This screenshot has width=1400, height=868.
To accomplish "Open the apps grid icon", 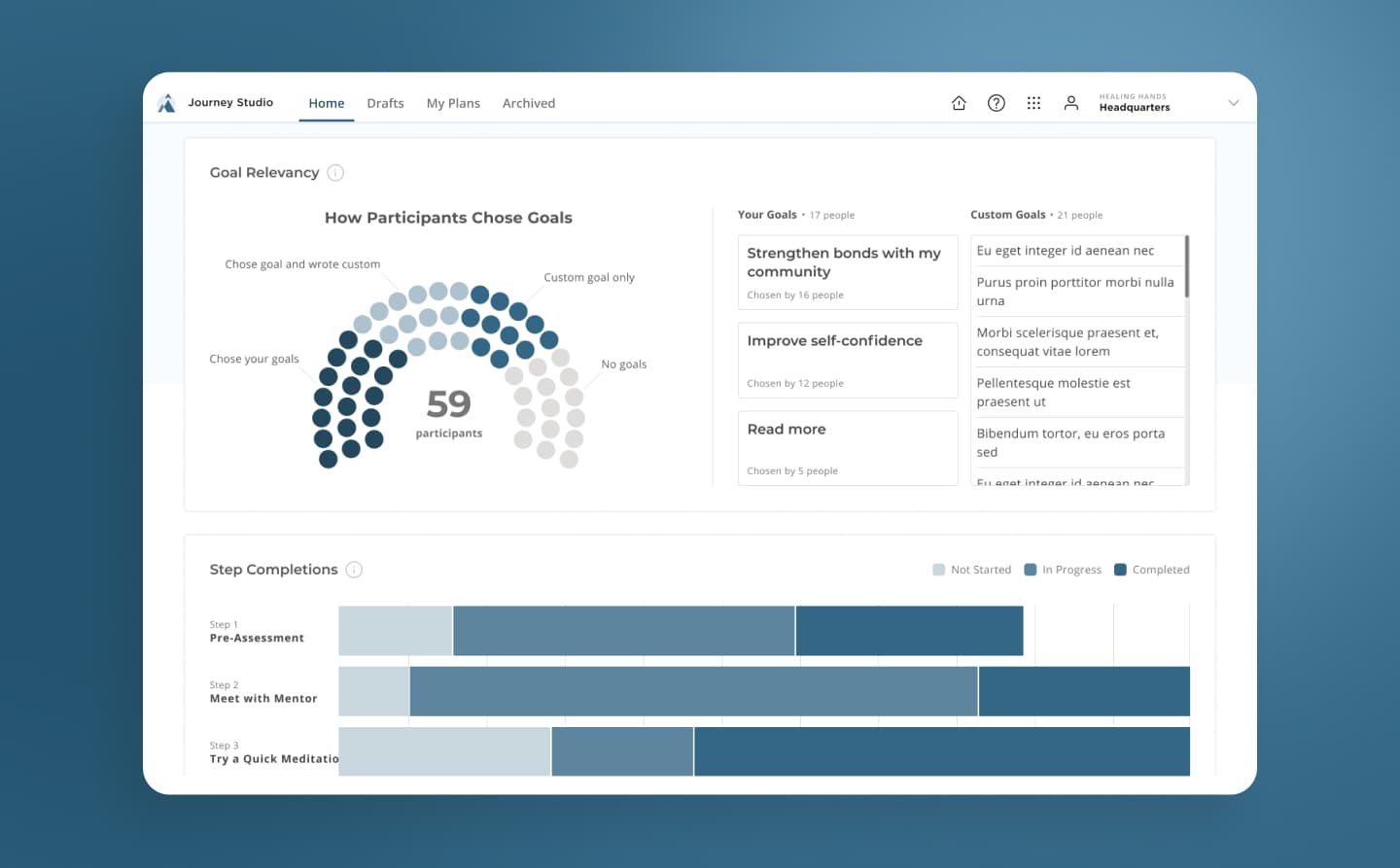I will [1033, 103].
